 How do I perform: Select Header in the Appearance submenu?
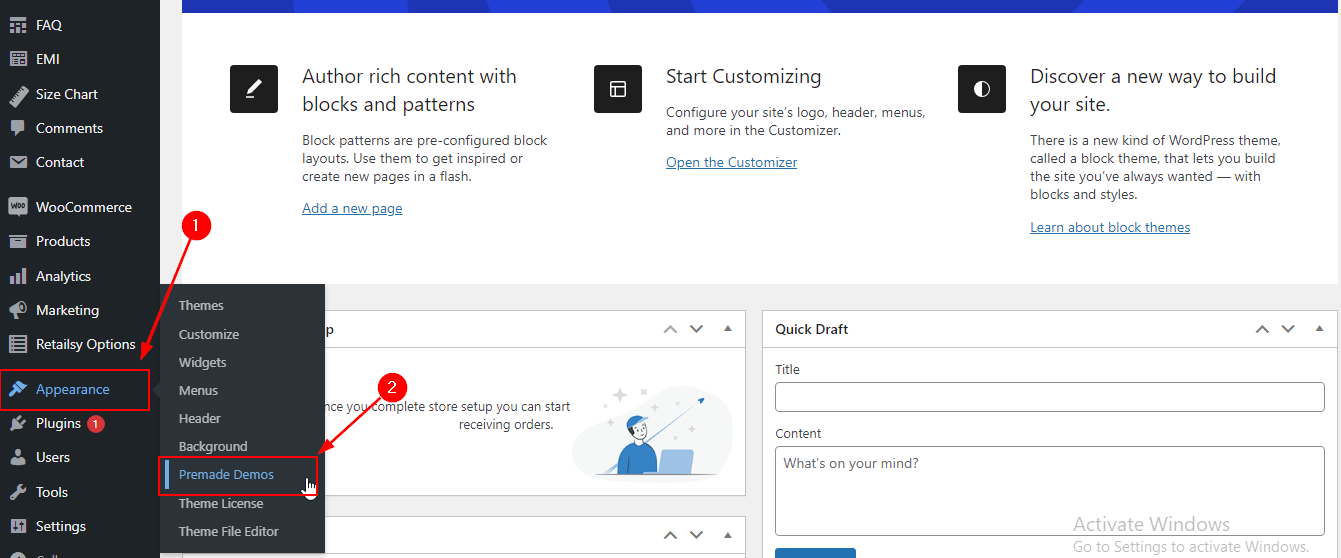click(x=200, y=418)
